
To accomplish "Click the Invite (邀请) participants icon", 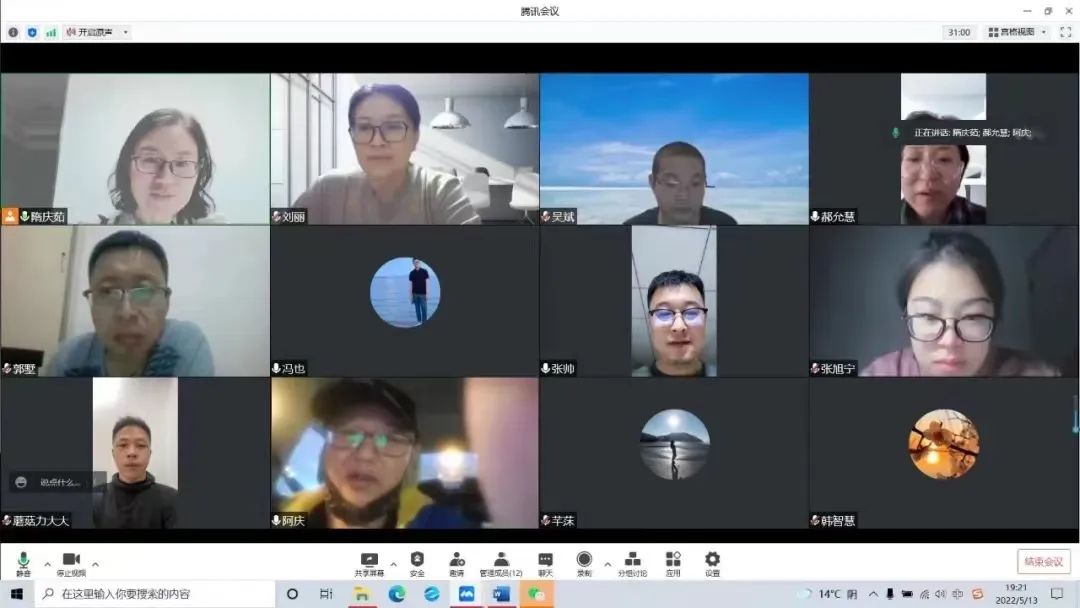I will (457, 562).
